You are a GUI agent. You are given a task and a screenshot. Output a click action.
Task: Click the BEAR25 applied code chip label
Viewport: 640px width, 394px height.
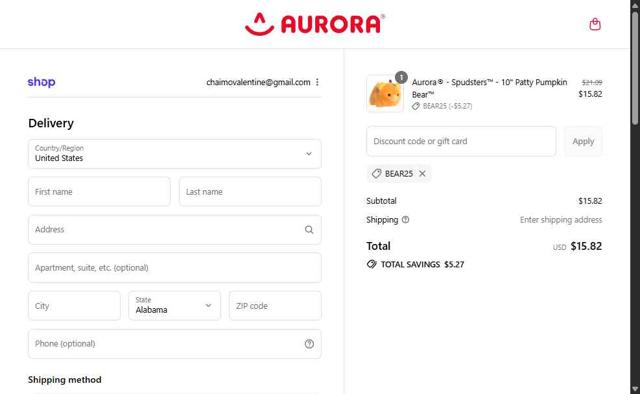tap(399, 174)
